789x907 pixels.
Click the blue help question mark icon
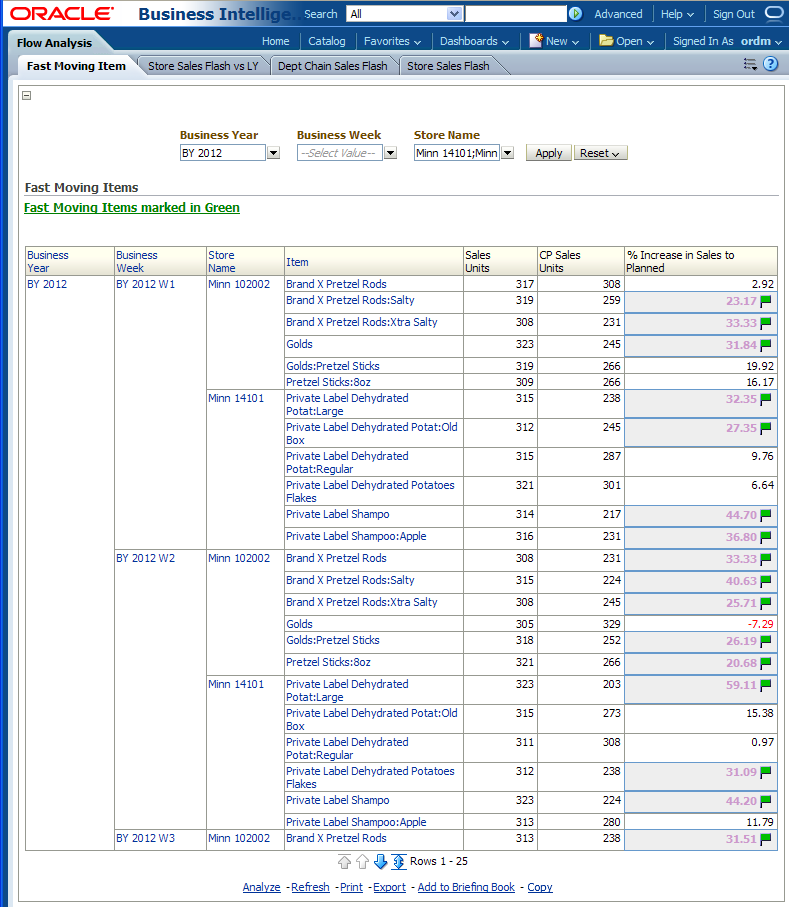pos(771,64)
